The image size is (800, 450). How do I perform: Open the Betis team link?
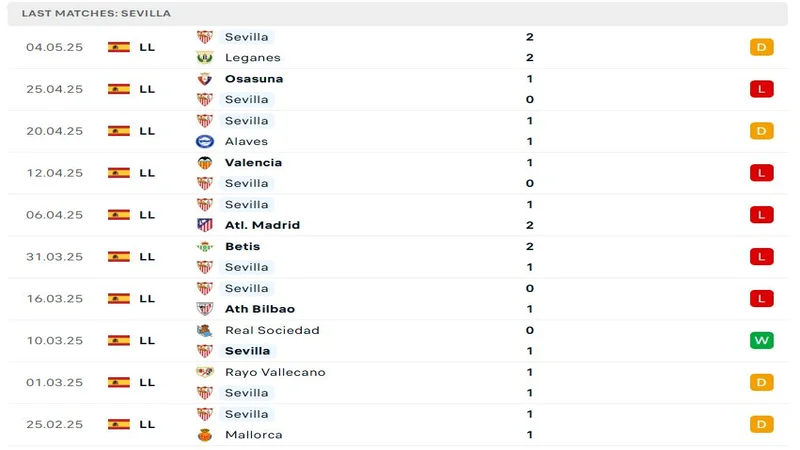[242, 247]
